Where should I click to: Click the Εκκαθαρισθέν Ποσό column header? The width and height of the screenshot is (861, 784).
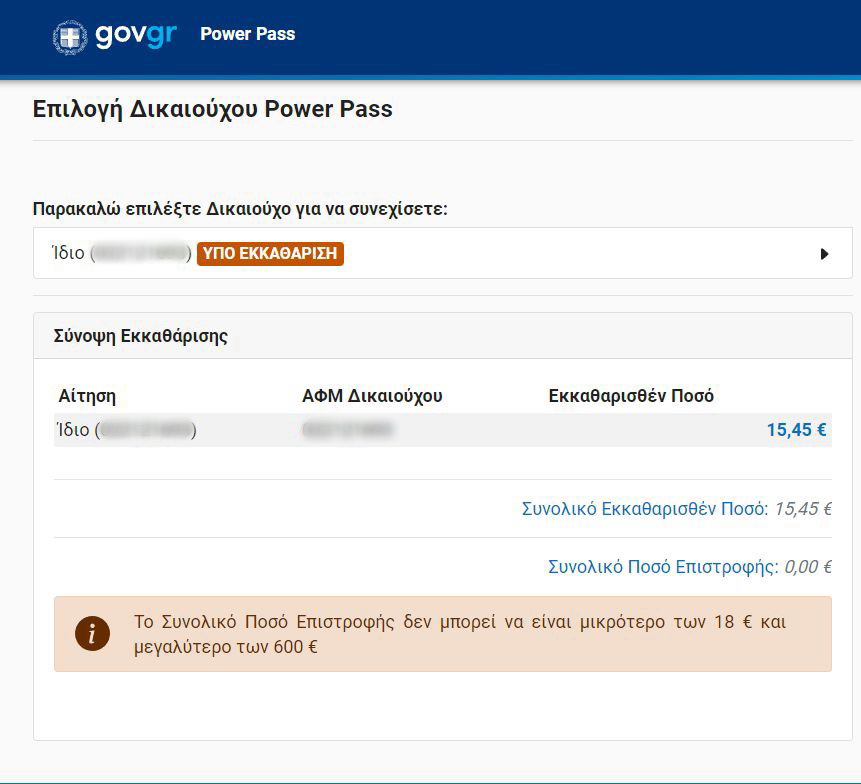coord(631,396)
